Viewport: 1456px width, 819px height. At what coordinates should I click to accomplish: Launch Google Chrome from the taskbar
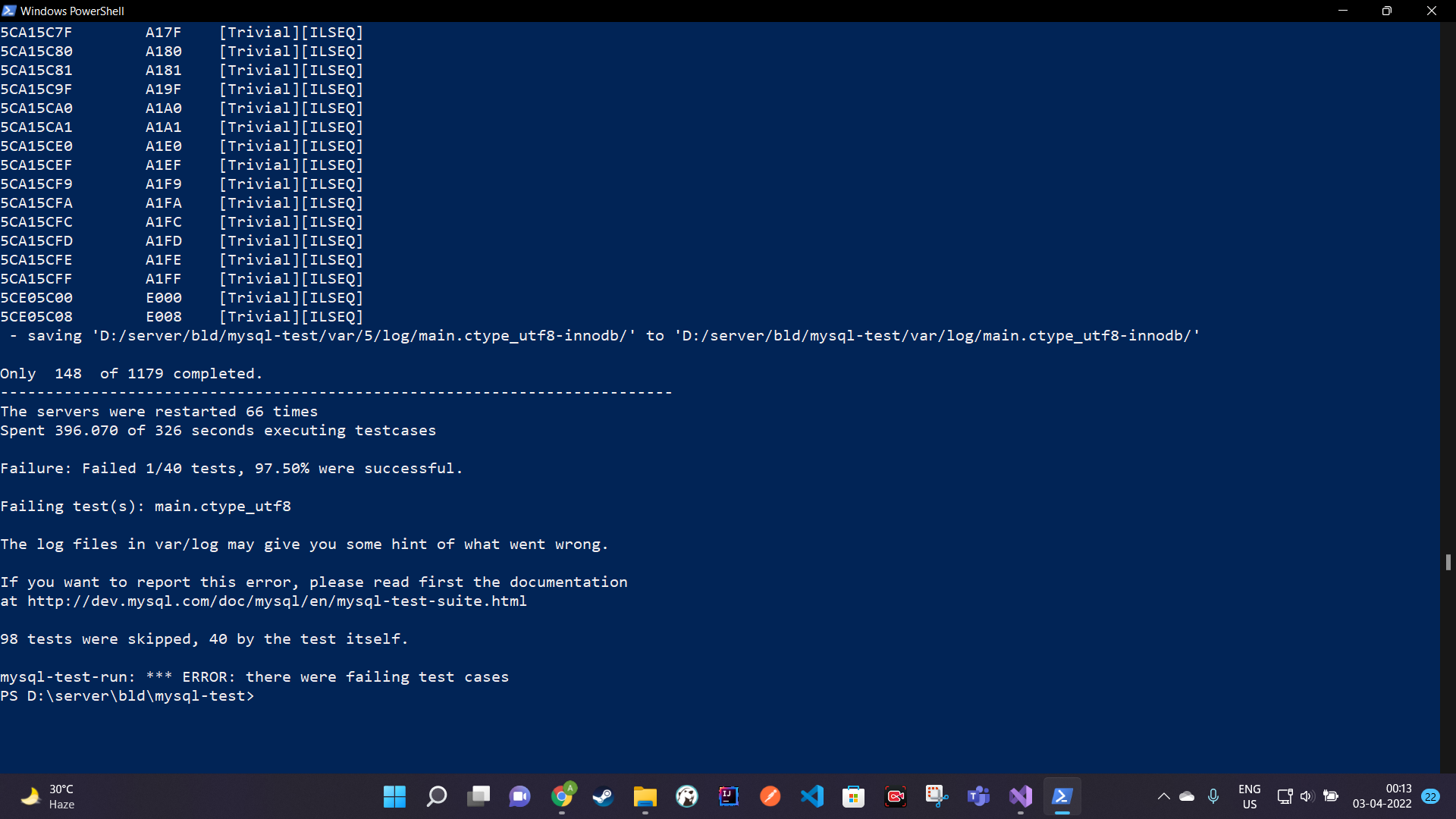coord(562,796)
